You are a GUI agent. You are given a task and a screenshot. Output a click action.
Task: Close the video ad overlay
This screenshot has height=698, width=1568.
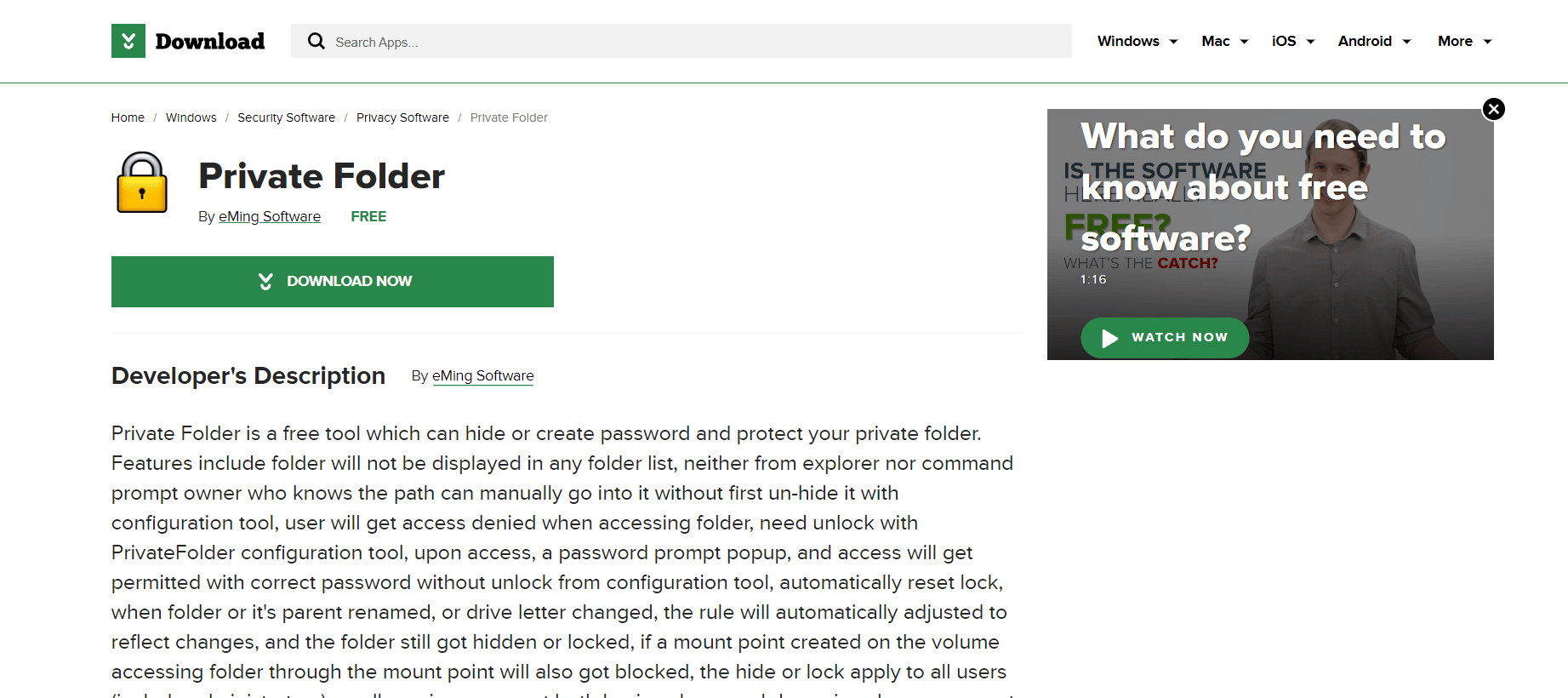[1494, 109]
